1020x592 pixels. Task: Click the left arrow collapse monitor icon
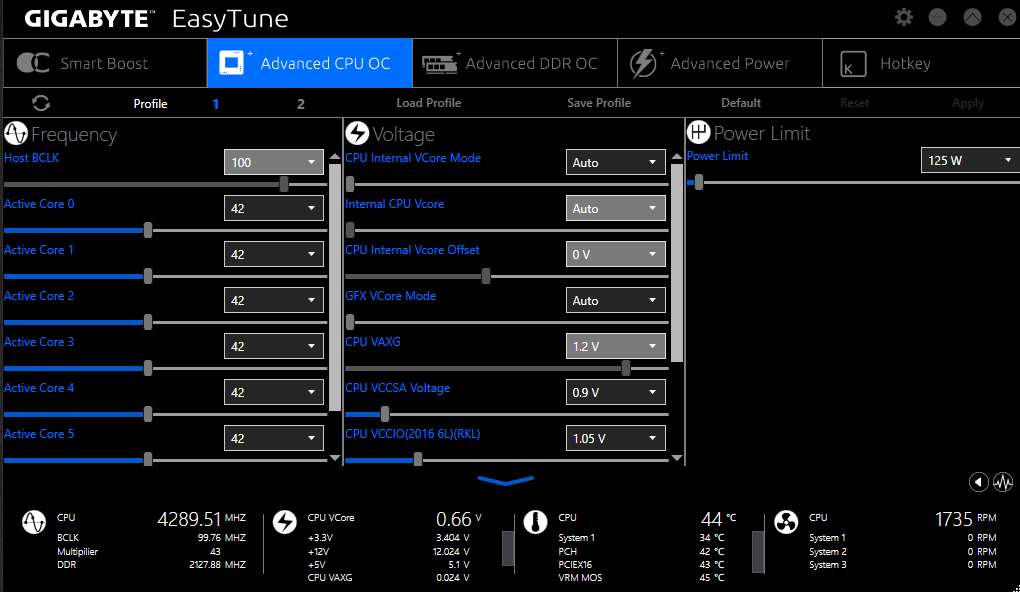coord(978,482)
